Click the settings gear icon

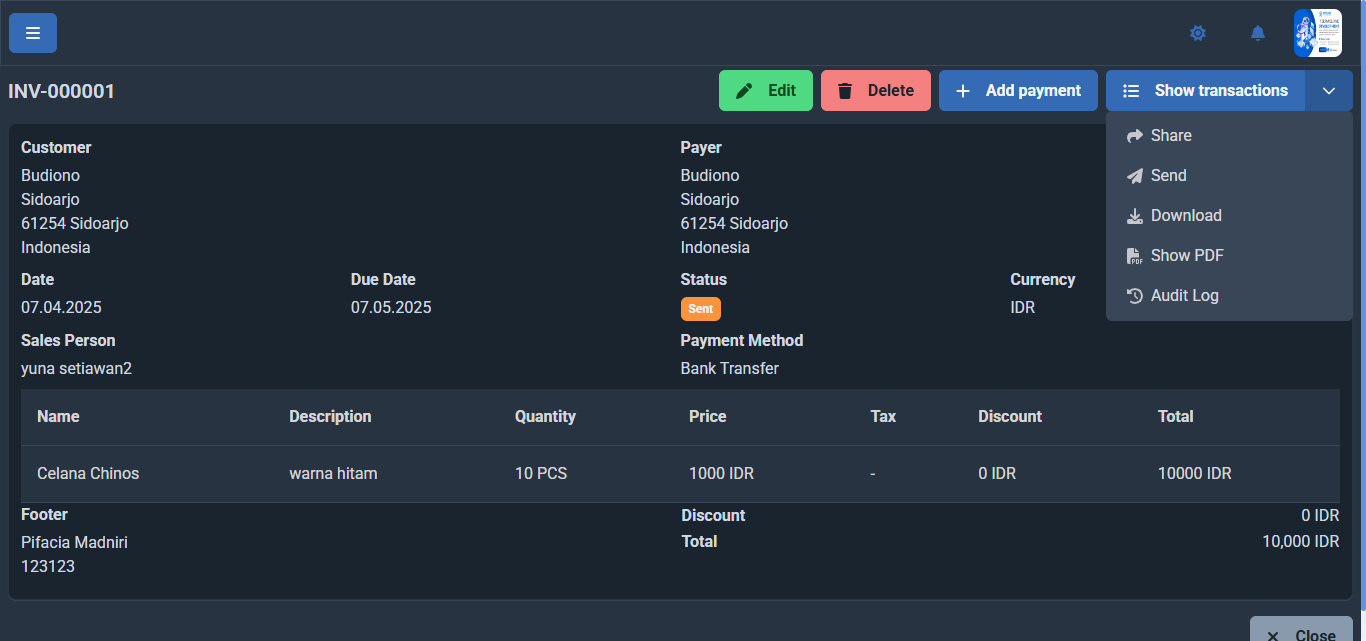coord(1197,33)
